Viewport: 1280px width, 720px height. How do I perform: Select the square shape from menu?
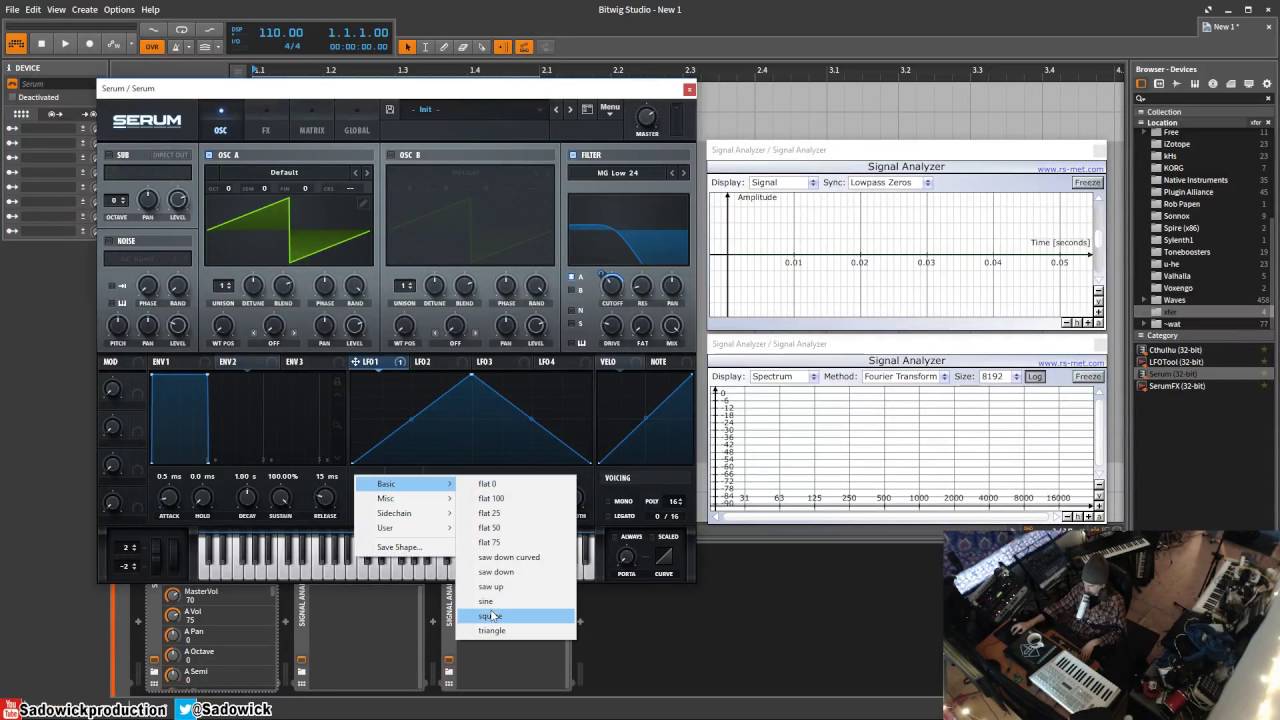pos(515,616)
